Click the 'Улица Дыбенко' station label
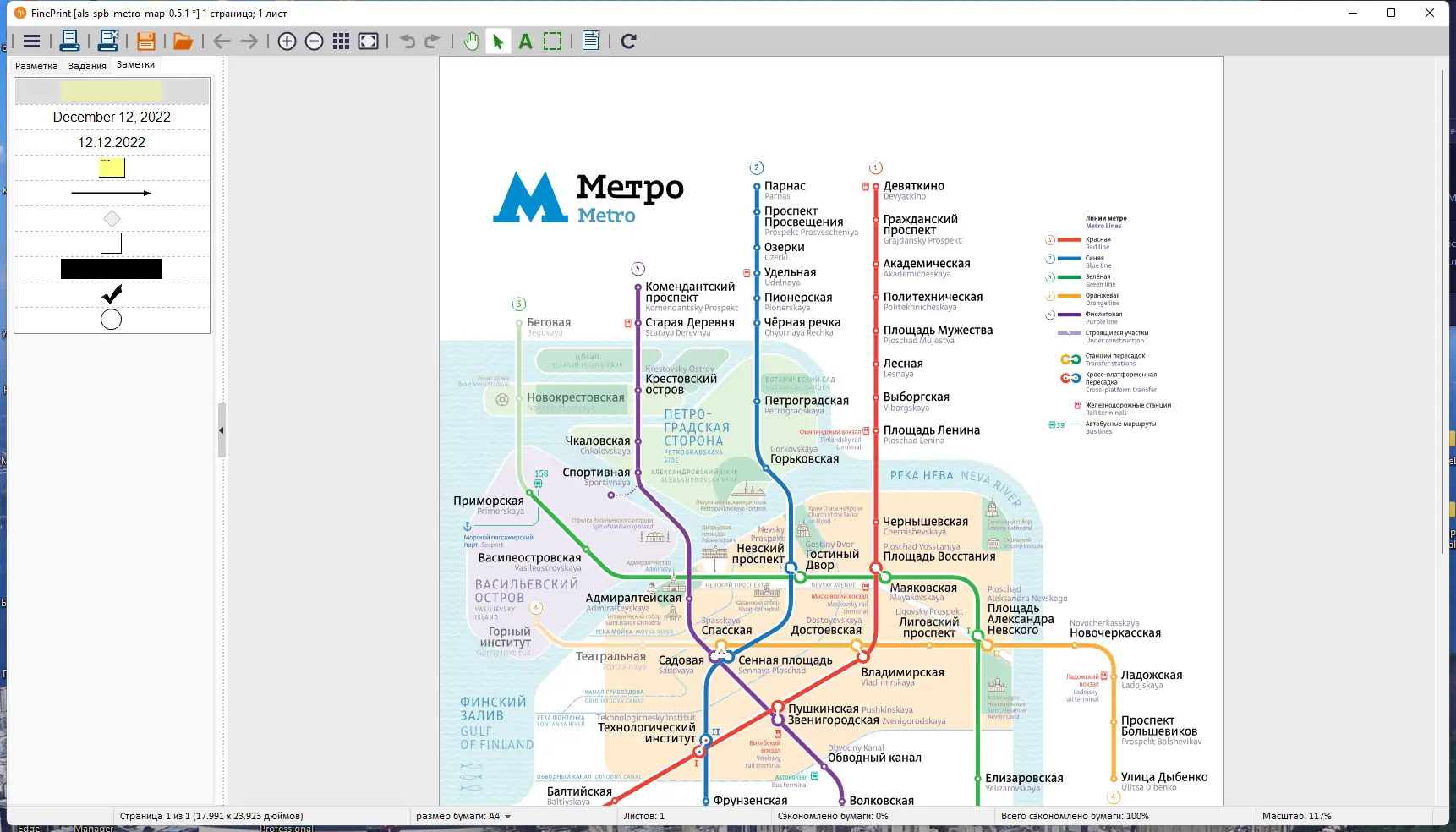Viewport: 1456px width, 832px height. [x=1164, y=777]
